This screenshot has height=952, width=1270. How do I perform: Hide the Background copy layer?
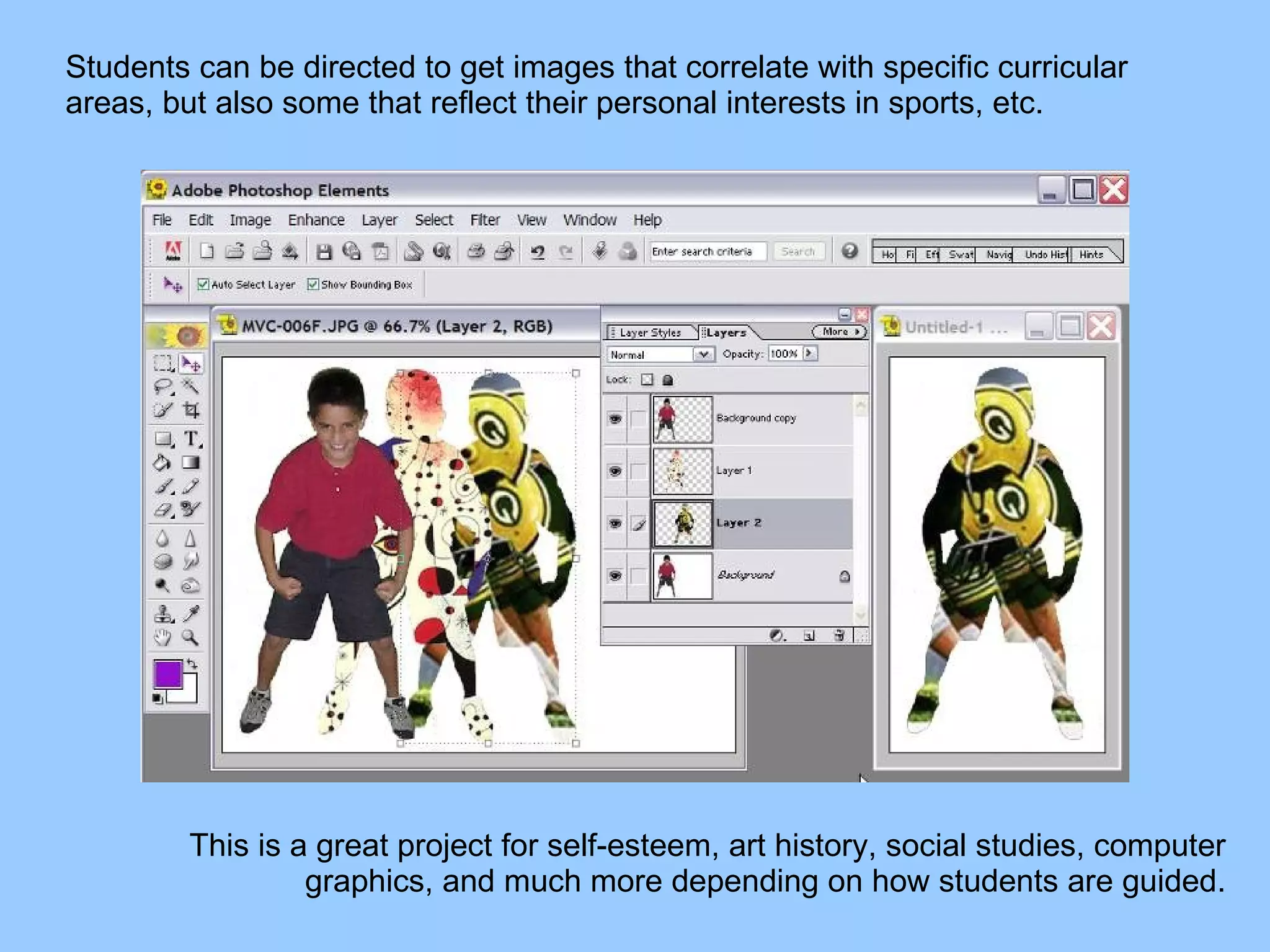[x=615, y=420]
